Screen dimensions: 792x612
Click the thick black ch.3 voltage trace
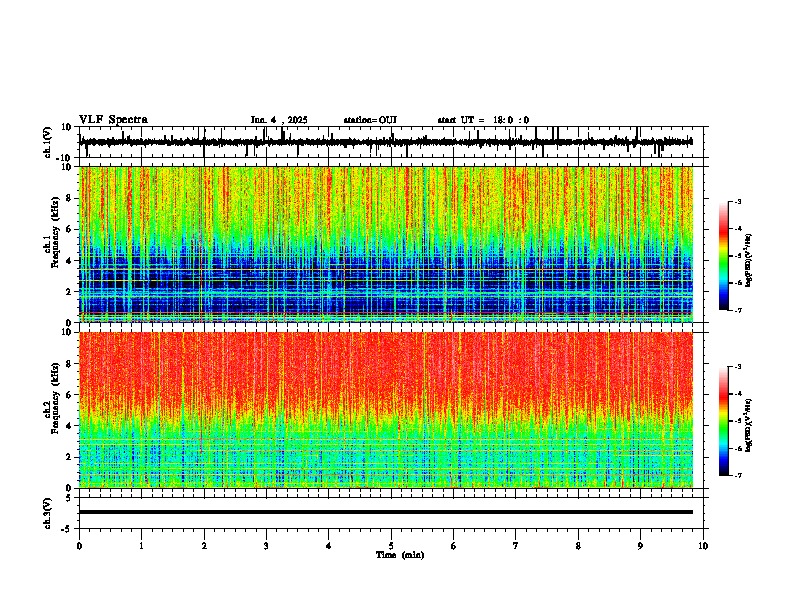click(x=386, y=512)
